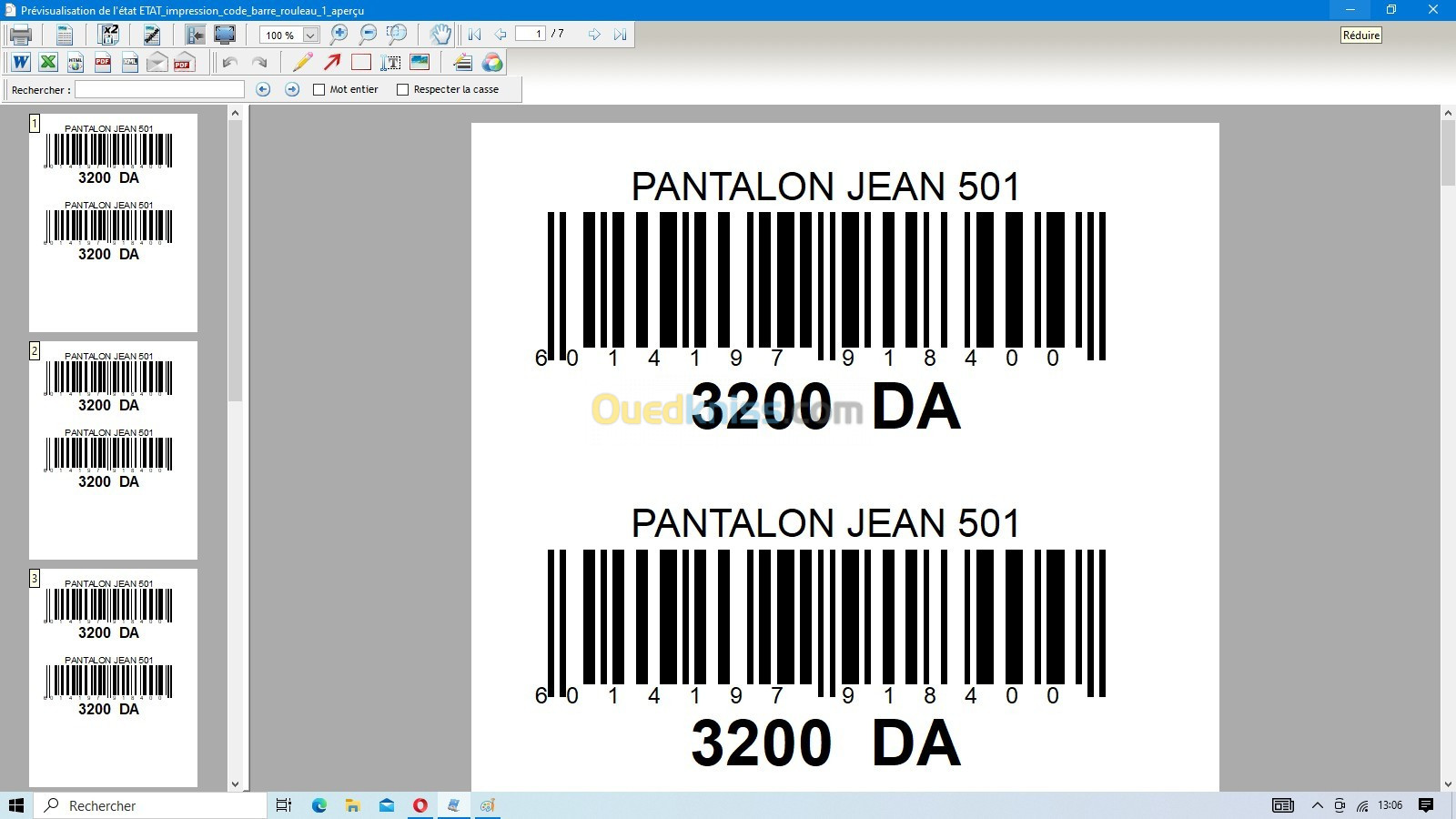Image resolution: width=1456 pixels, height=819 pixels.
Task: Go to the first page
Action: [x=474, y=35]
